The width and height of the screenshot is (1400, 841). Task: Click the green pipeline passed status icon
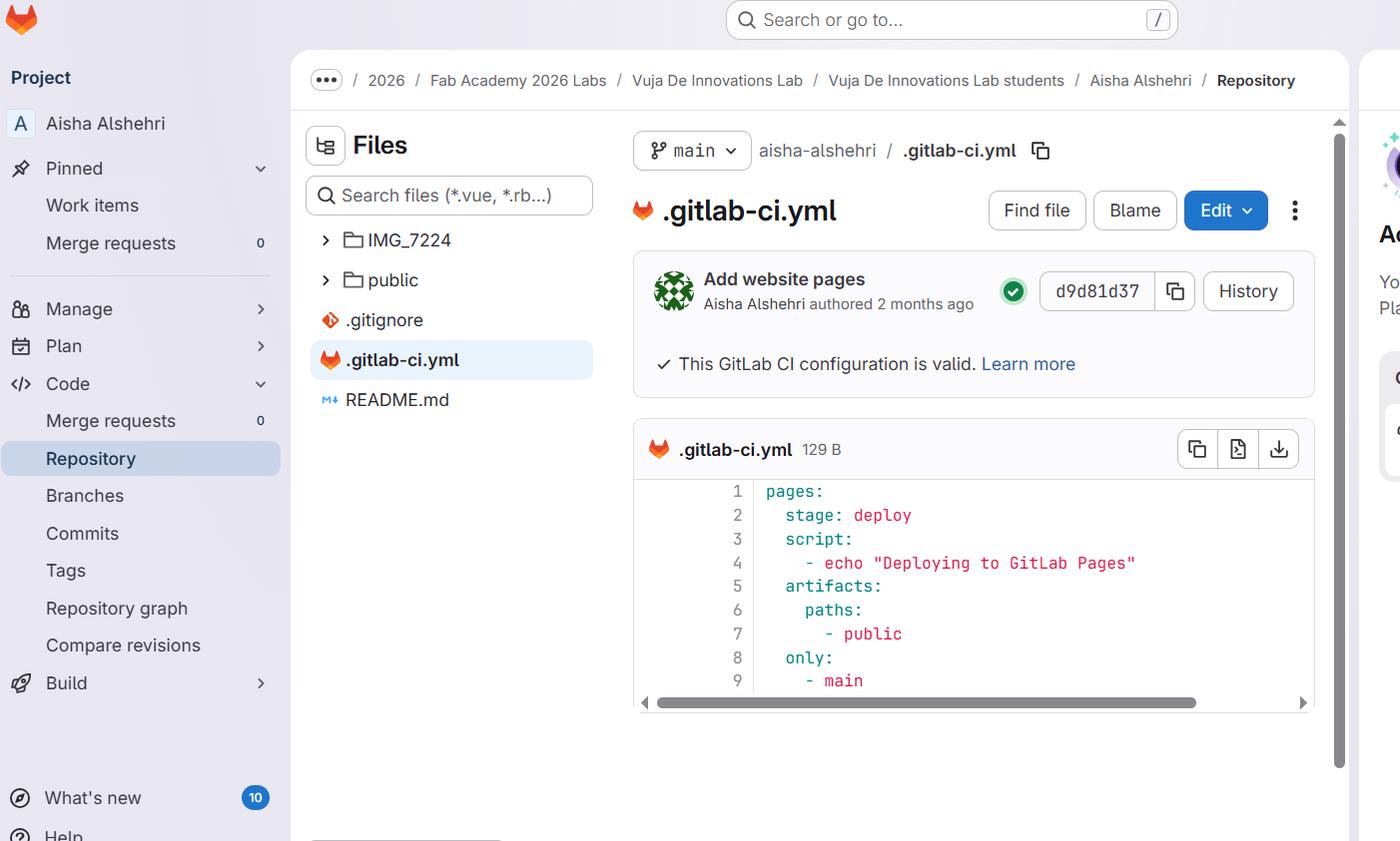1013,291
